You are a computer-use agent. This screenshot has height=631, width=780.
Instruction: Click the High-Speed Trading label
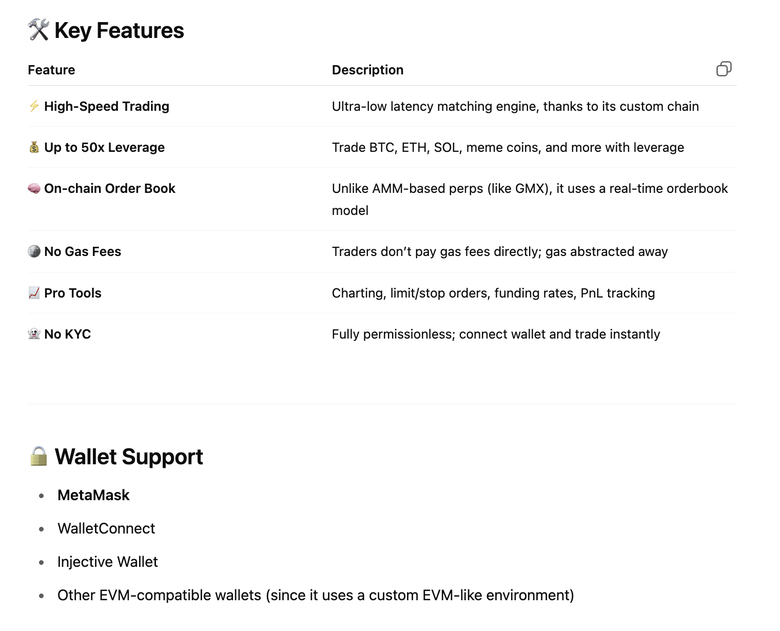click(x=107, y=106)
